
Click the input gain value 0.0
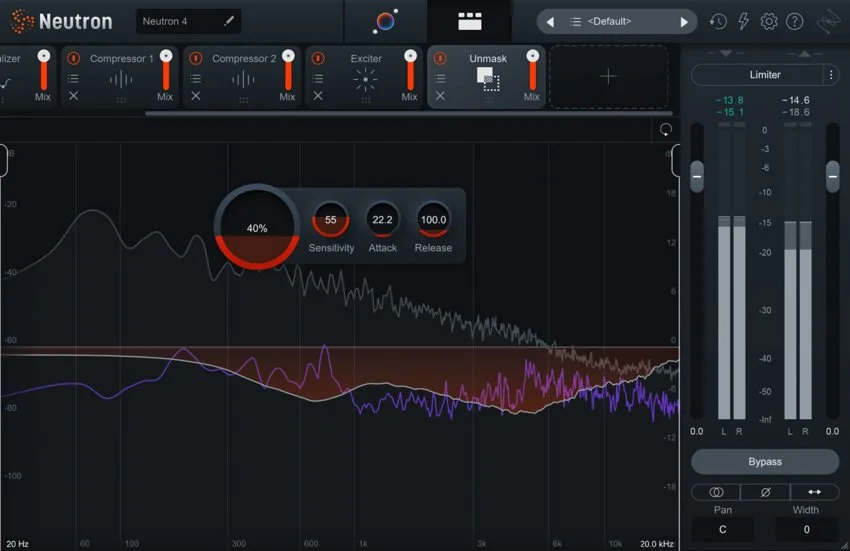point(697,431)
